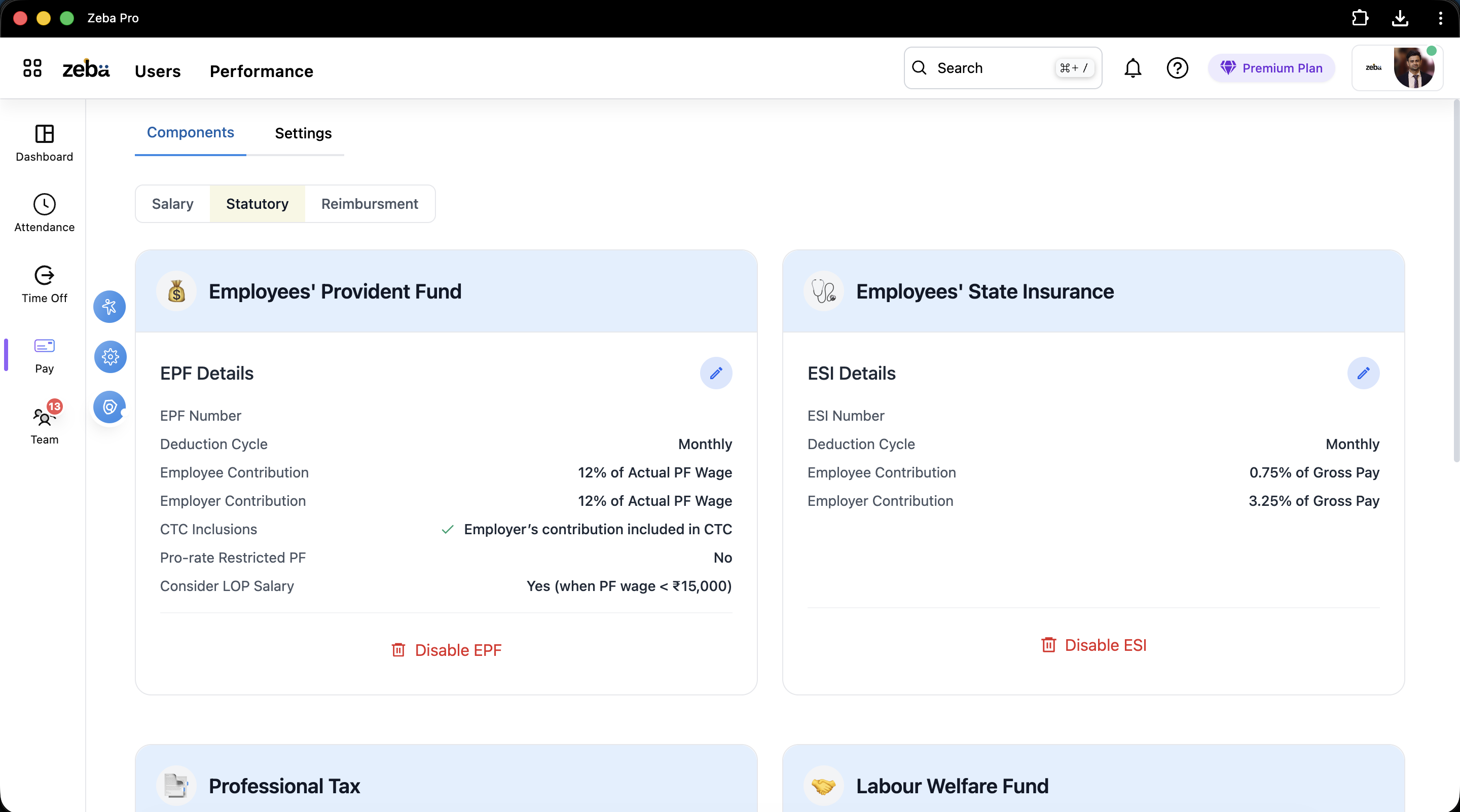Viewport: 1460px width, 812px height.
Task: Open the Performance menu
Action: 261,71
